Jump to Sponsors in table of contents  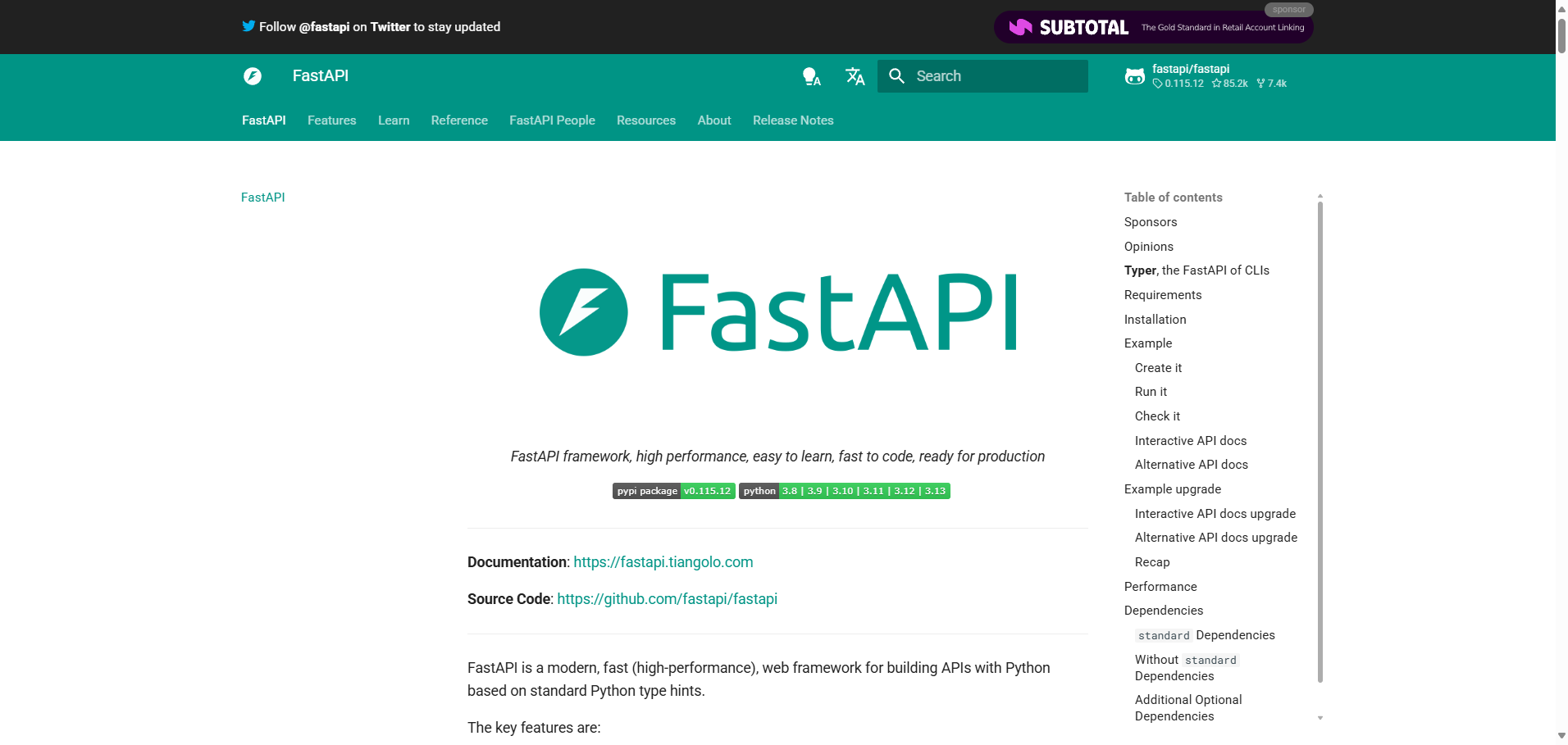click(1151, 222)
